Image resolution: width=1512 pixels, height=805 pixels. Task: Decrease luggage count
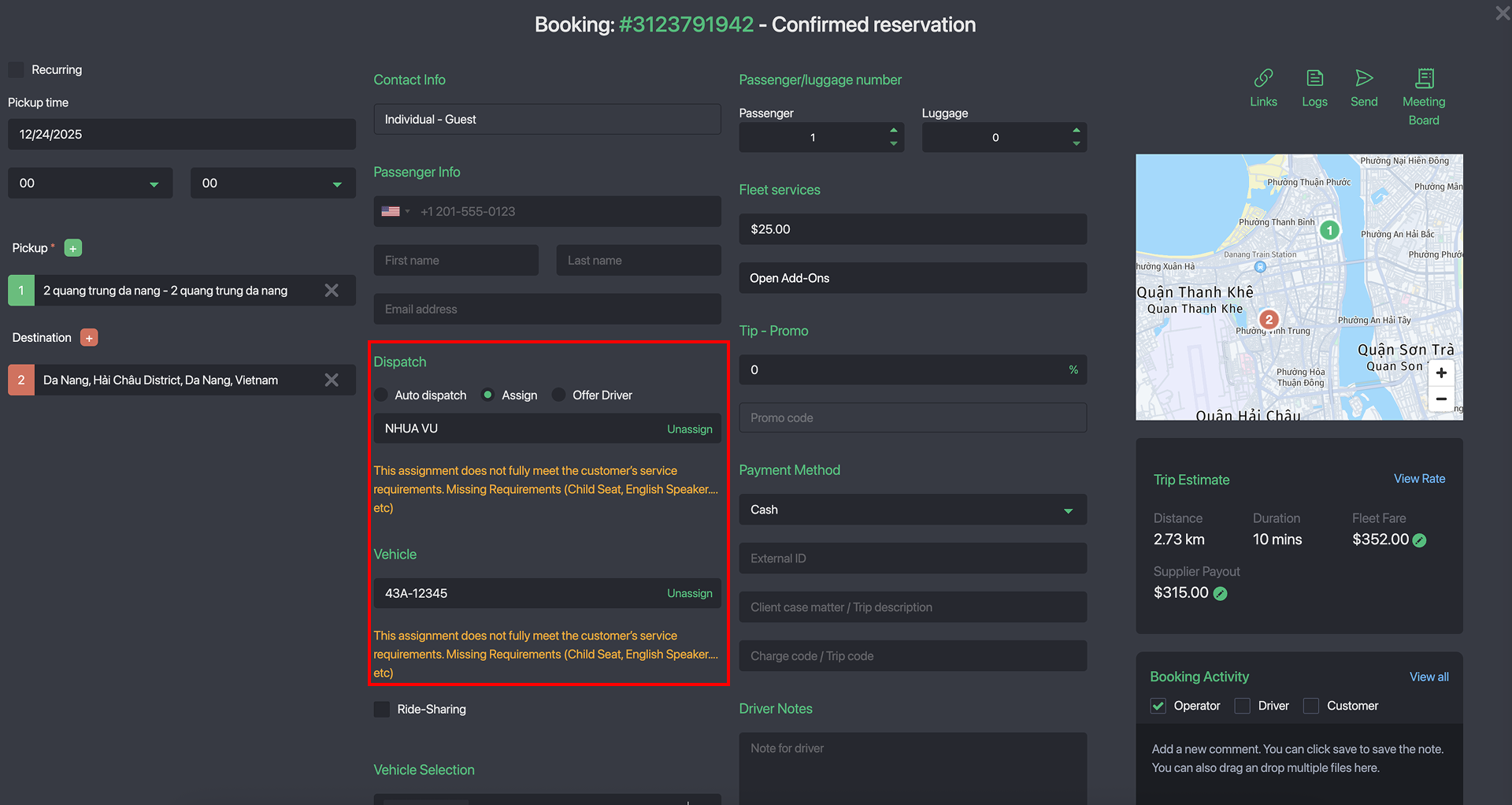pos(1076,143)
